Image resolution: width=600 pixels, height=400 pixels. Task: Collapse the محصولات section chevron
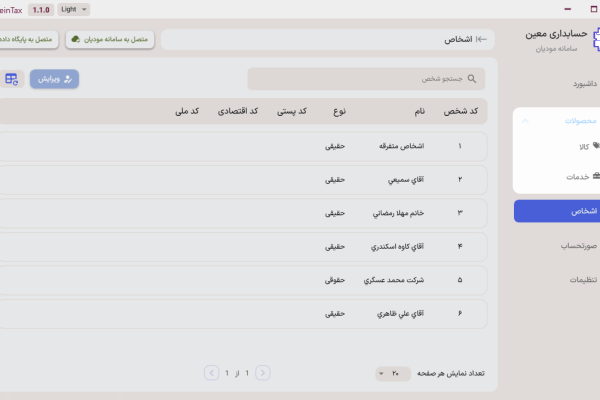coord(525,121)
